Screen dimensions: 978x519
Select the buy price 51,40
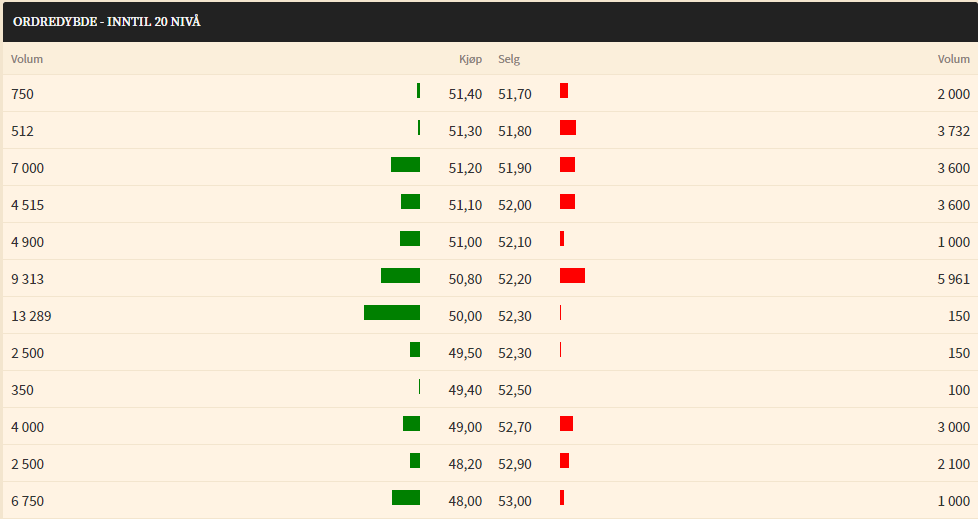465,94
